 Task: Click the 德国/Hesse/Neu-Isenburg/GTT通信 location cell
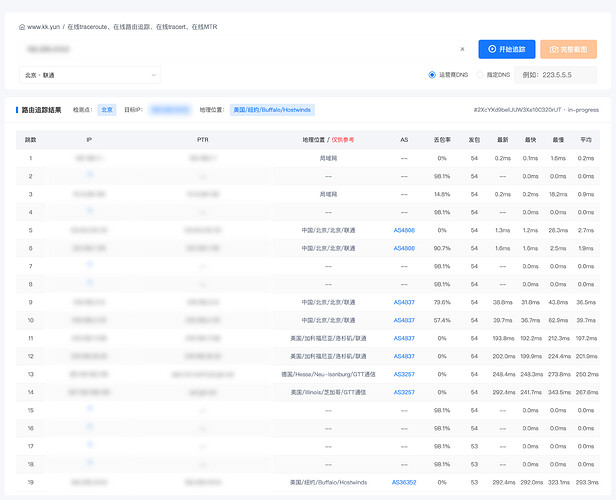328,374
